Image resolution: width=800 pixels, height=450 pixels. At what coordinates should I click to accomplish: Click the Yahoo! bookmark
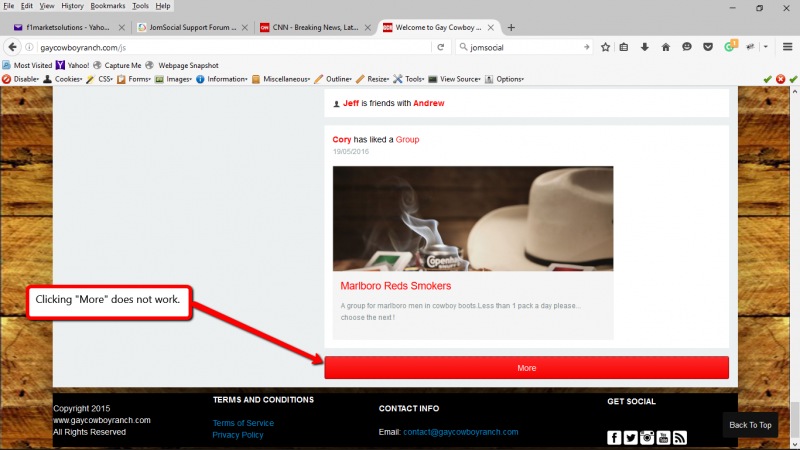tap(72, 65)
